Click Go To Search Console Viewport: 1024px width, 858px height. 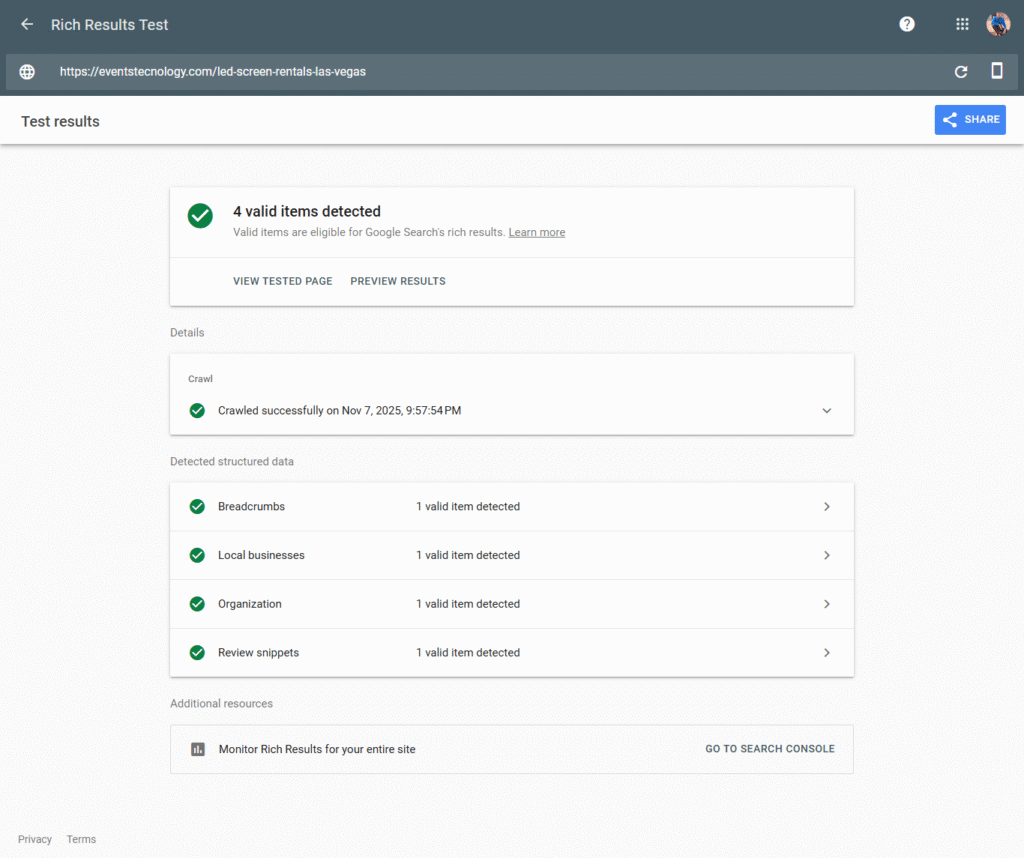pyautogui.click(x=770, y=749)
